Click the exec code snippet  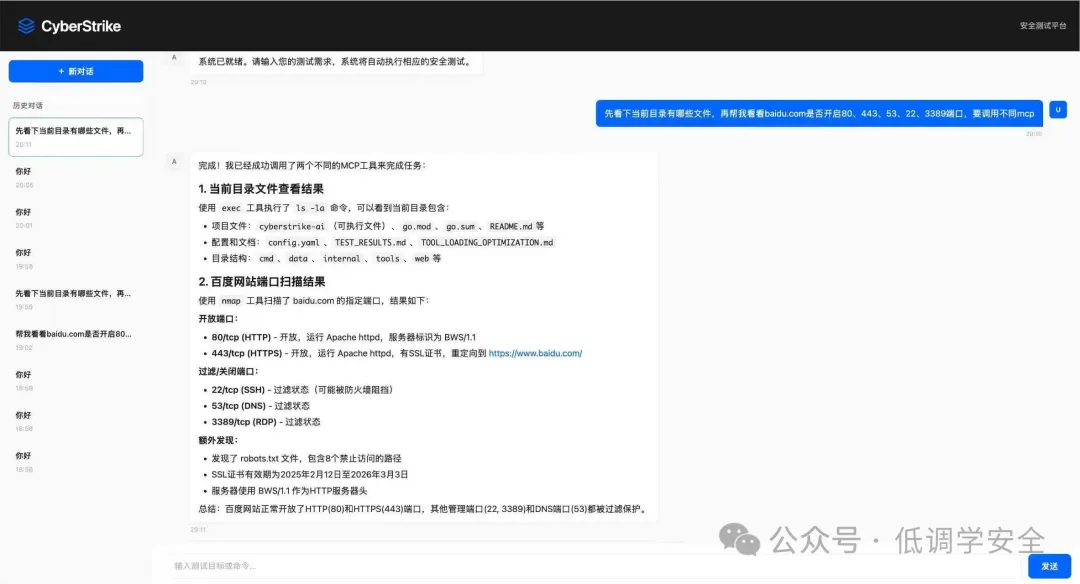pyautogui.click(x=231, y=208)
